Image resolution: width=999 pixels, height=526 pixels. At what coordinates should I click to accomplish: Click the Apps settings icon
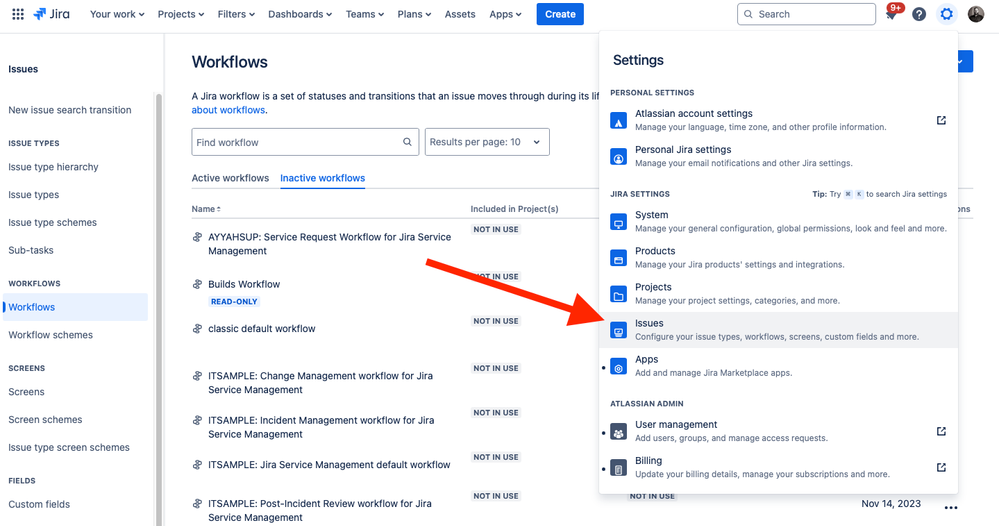coord(618,367)
